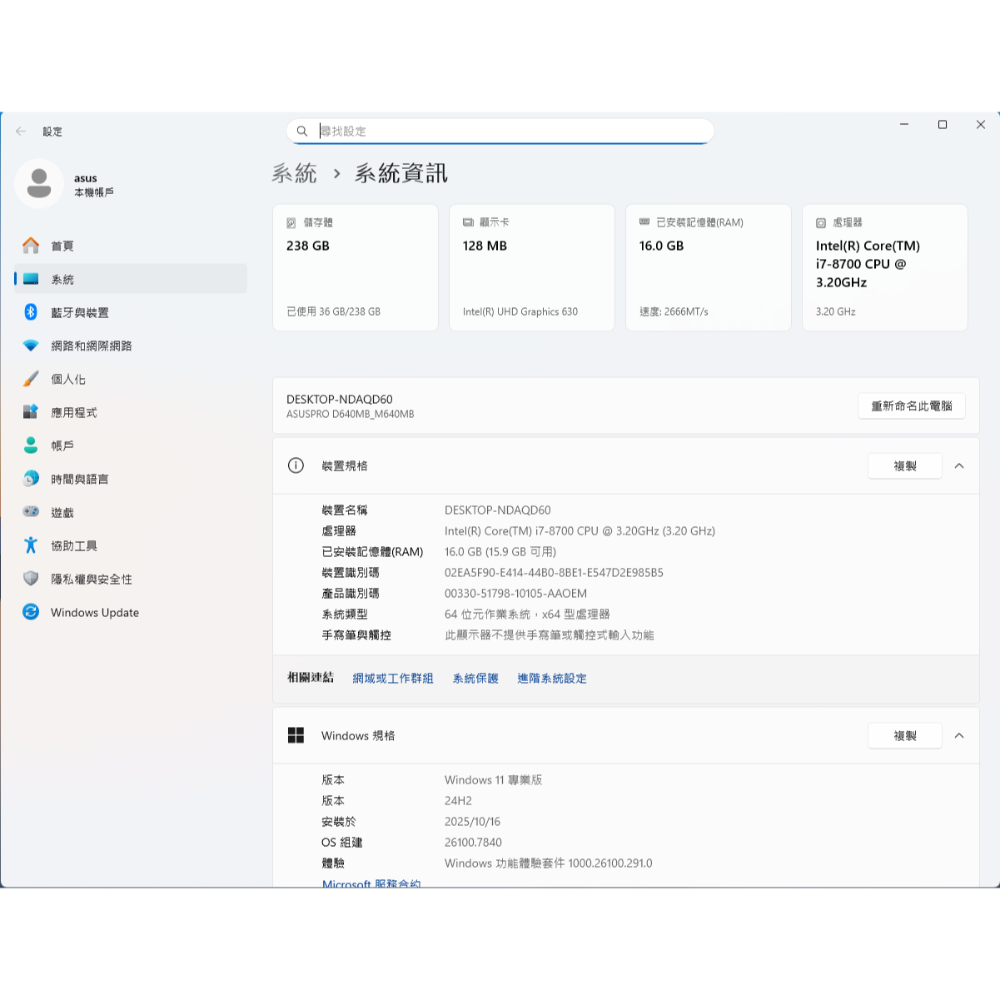Click the device specifications info icon
This screenshot has height=1000, width=1000.
(x=296, y=466)
